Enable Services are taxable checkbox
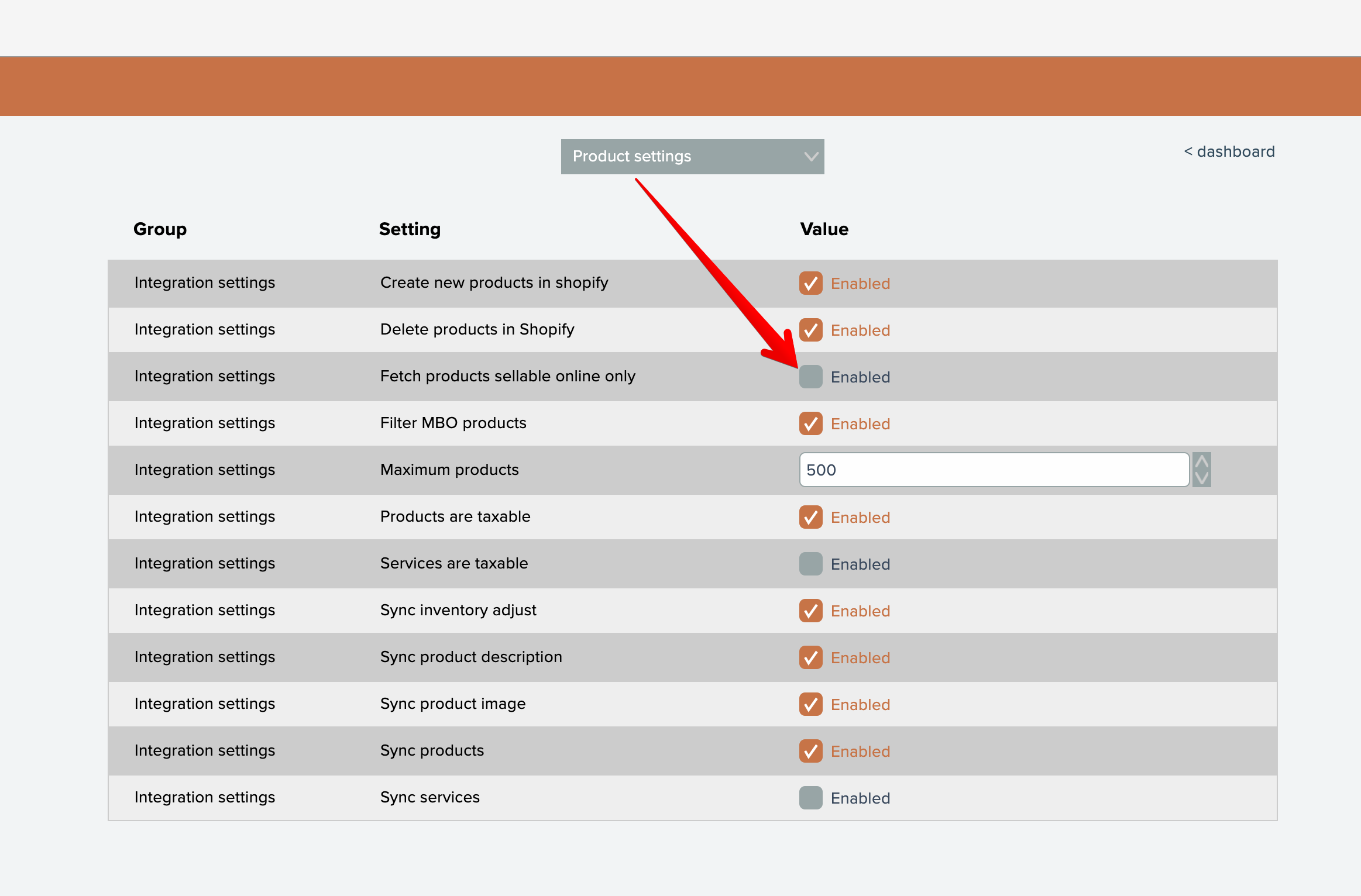This screenshot has width=1361, height=896. point(810,564)
